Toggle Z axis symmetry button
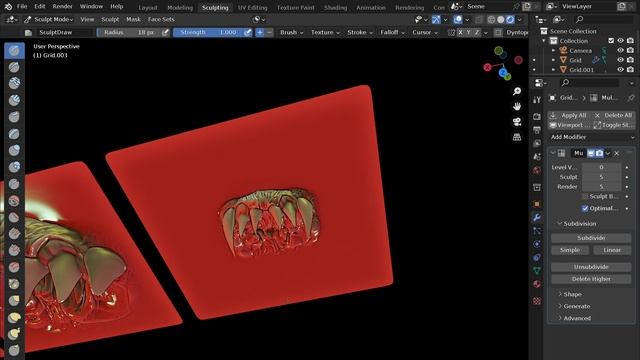The image size is (640, 360). [x=477, y=32]
